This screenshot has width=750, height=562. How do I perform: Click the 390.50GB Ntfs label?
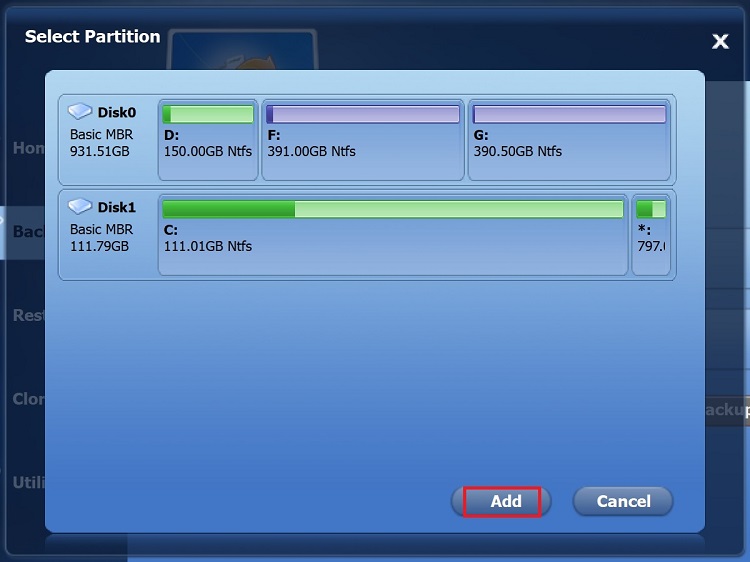click(x=518, y=151)
